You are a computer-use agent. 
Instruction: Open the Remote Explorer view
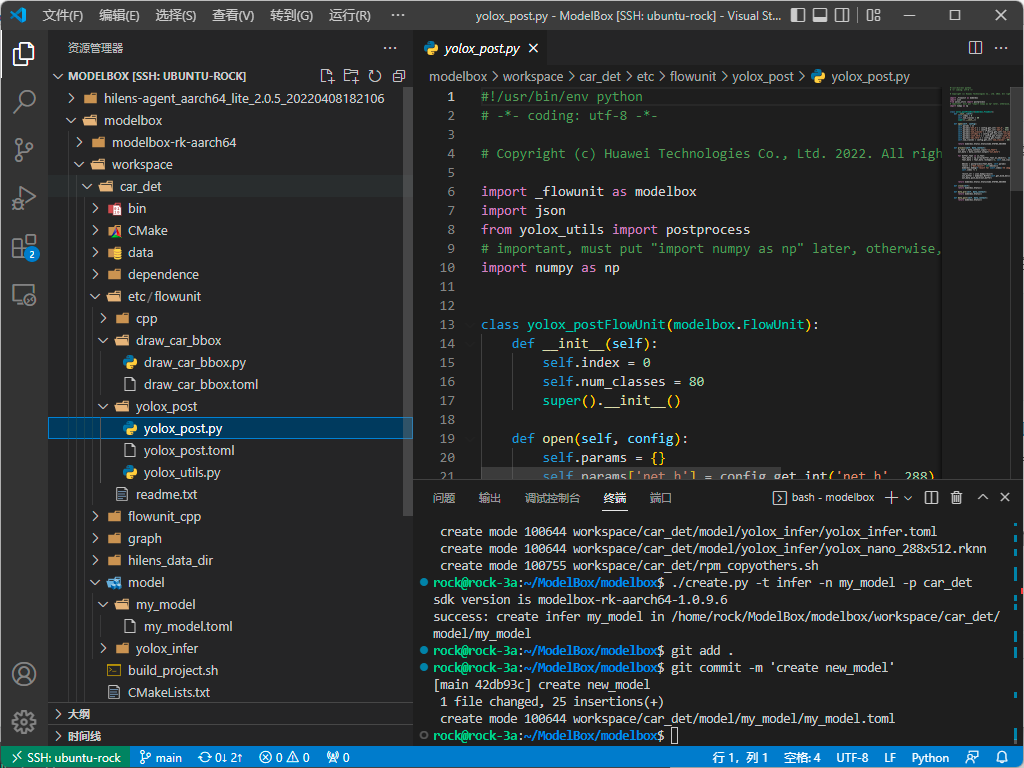coord(24,295)
